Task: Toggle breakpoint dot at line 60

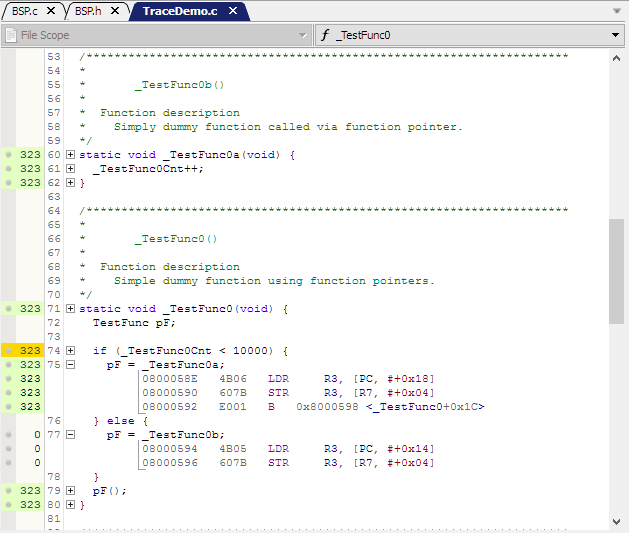Action: click(8, 155)
